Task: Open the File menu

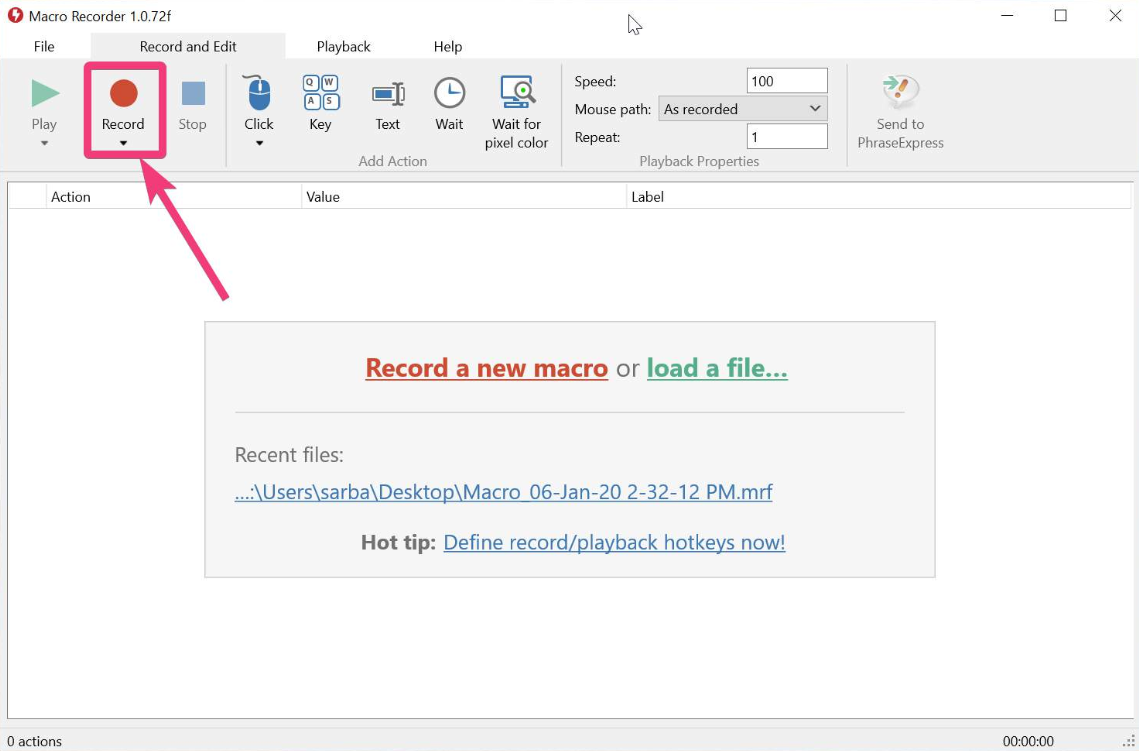Action: click(44, 46)
